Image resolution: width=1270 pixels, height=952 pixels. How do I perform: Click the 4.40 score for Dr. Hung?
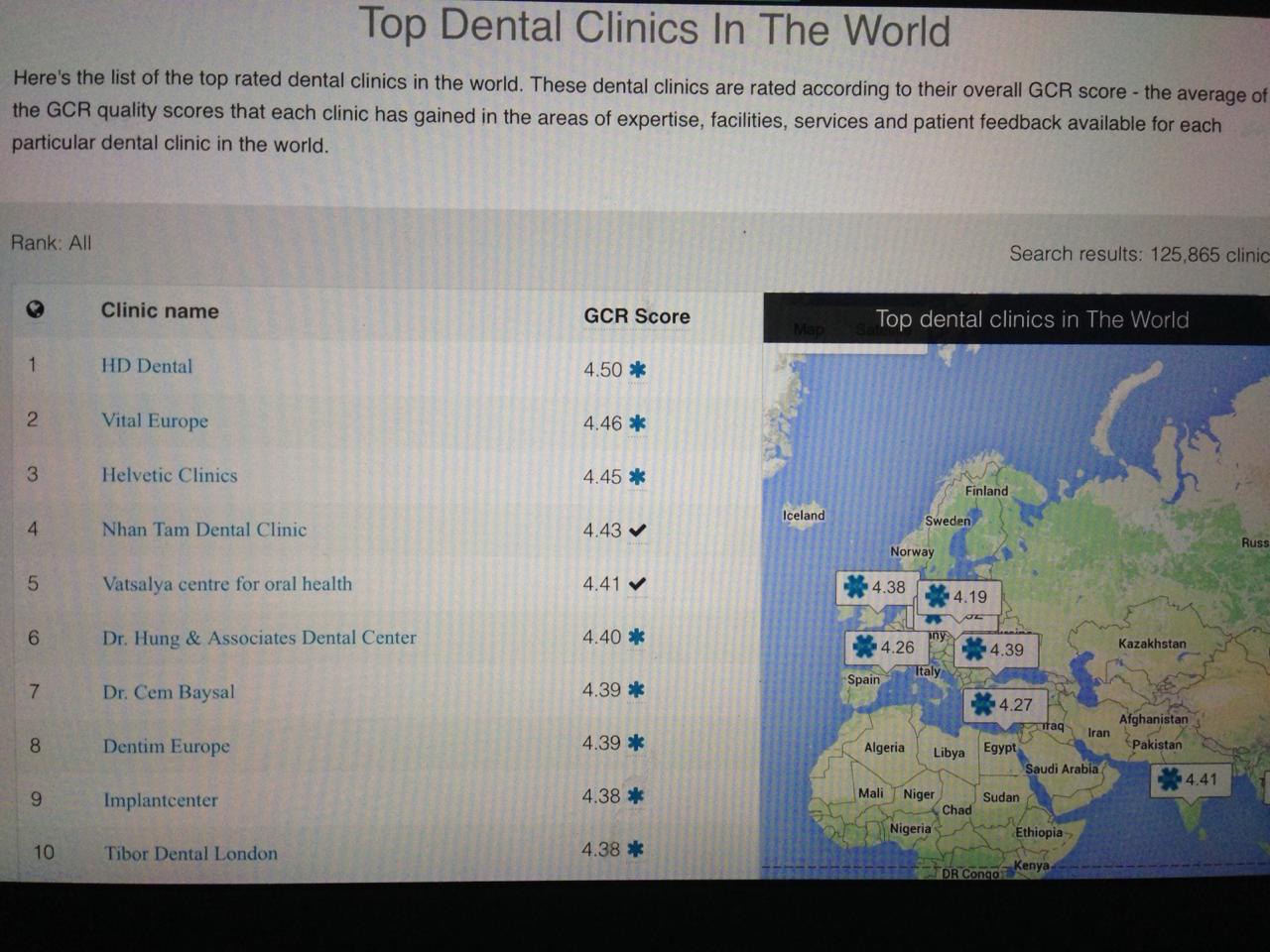point(602,637)
